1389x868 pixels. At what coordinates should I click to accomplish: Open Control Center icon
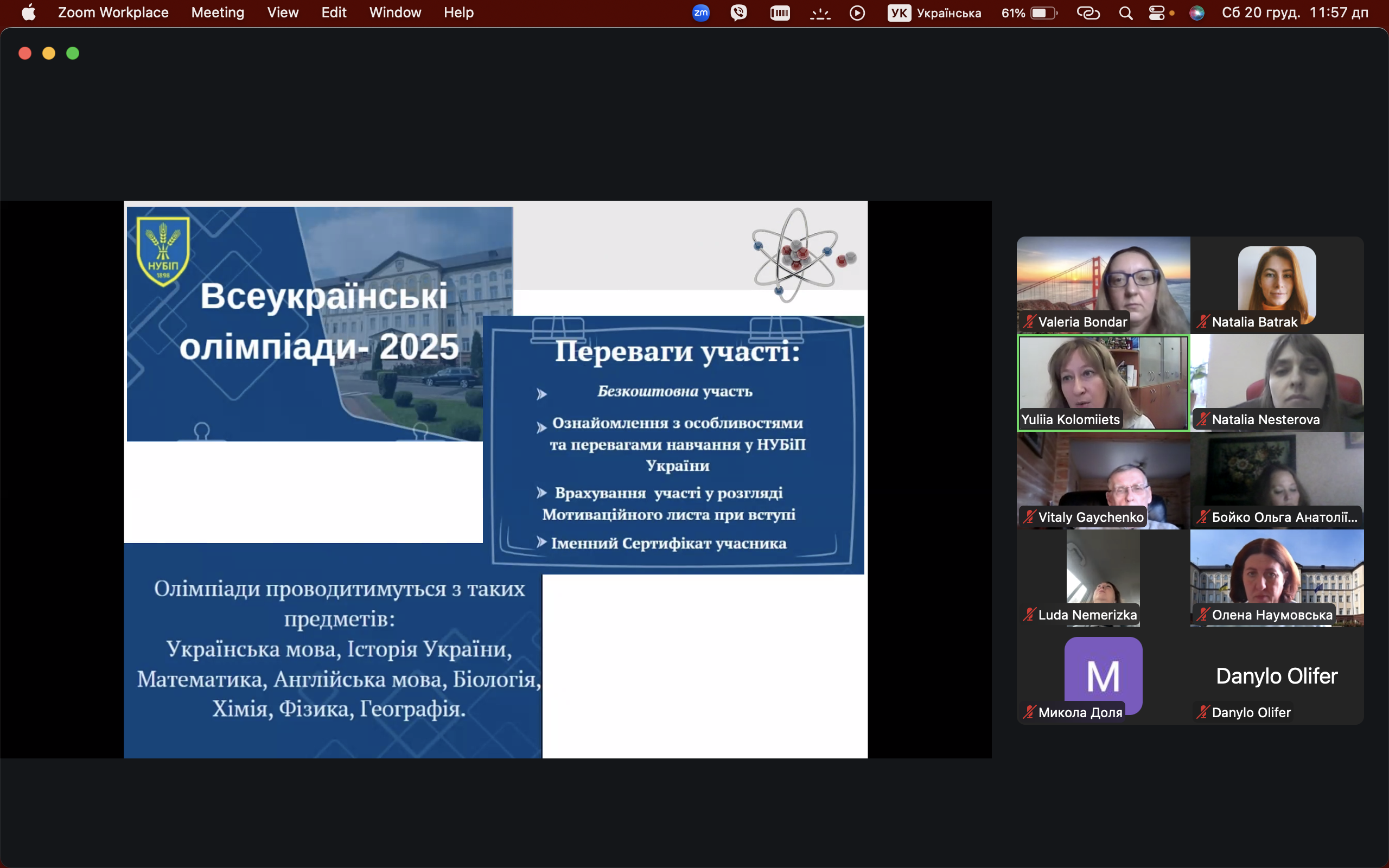(1157, 12)
